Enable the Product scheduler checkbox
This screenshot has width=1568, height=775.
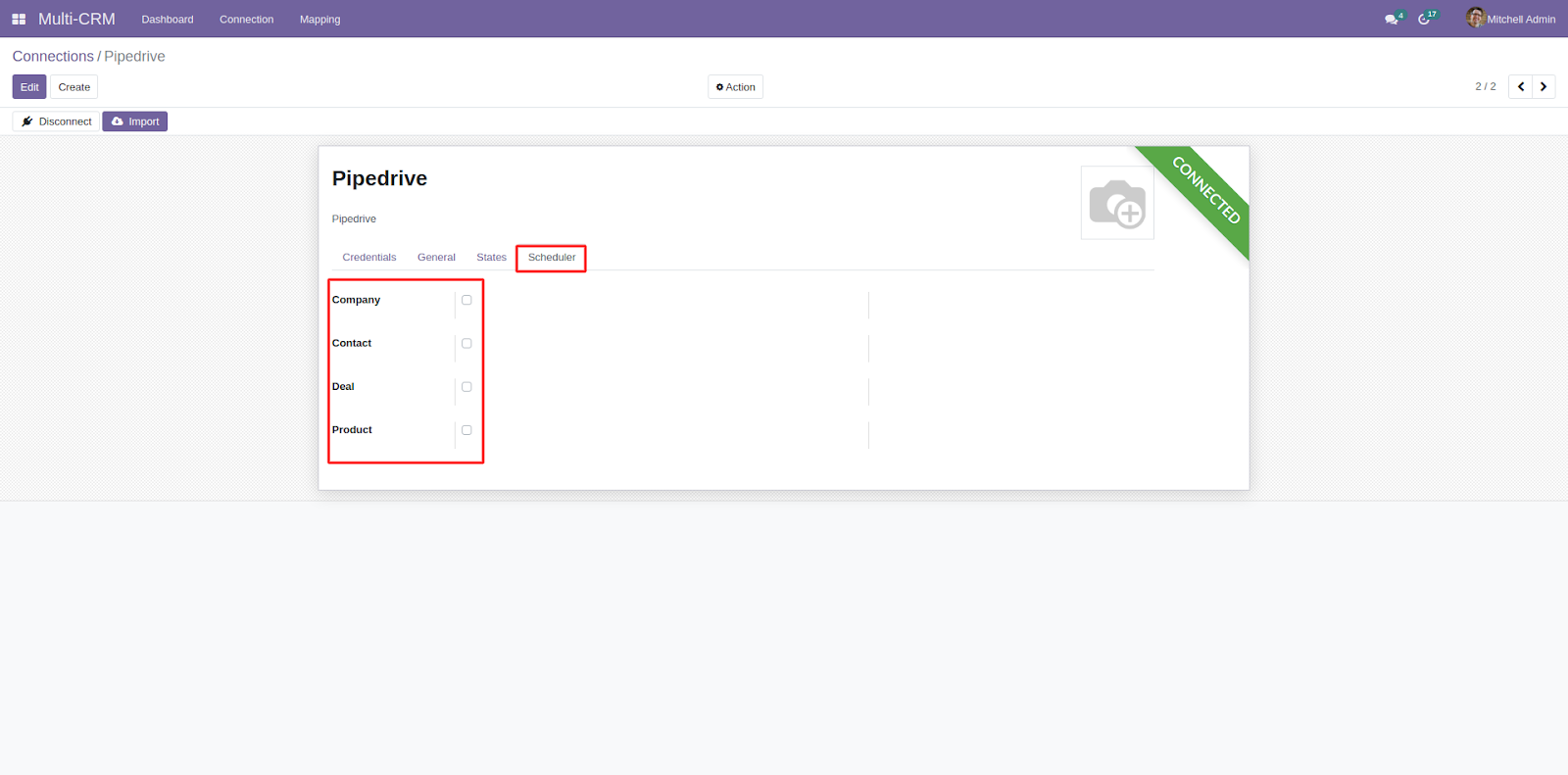pyautogui.click(x=466, y=430)
